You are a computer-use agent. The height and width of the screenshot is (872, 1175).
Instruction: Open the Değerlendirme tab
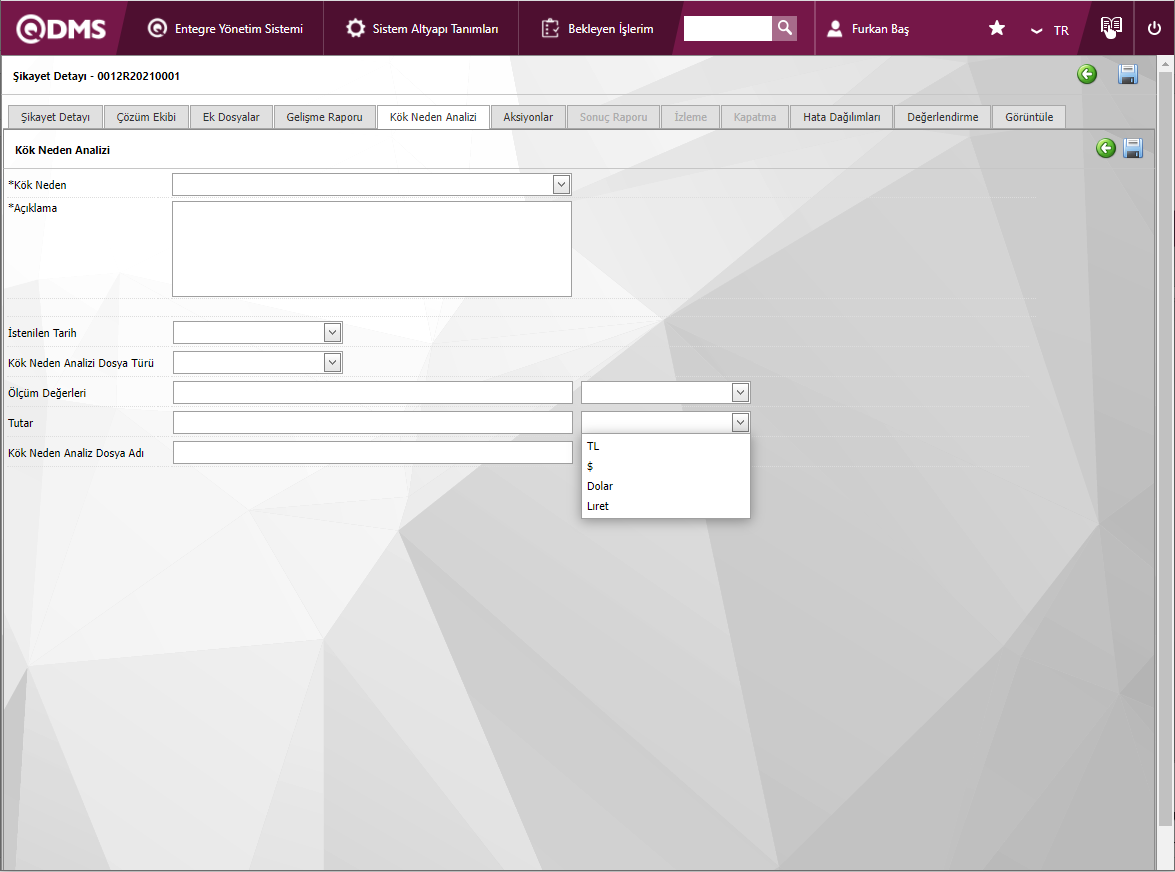pyautogui.click(x=943, y=117)
